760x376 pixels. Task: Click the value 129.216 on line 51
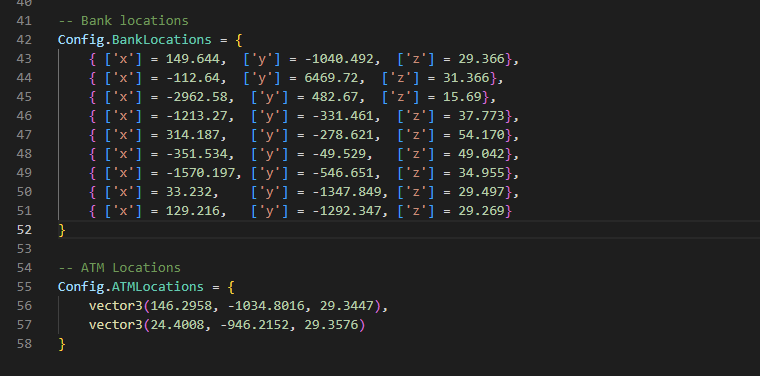pyautogui.click(x=192, y=211)
